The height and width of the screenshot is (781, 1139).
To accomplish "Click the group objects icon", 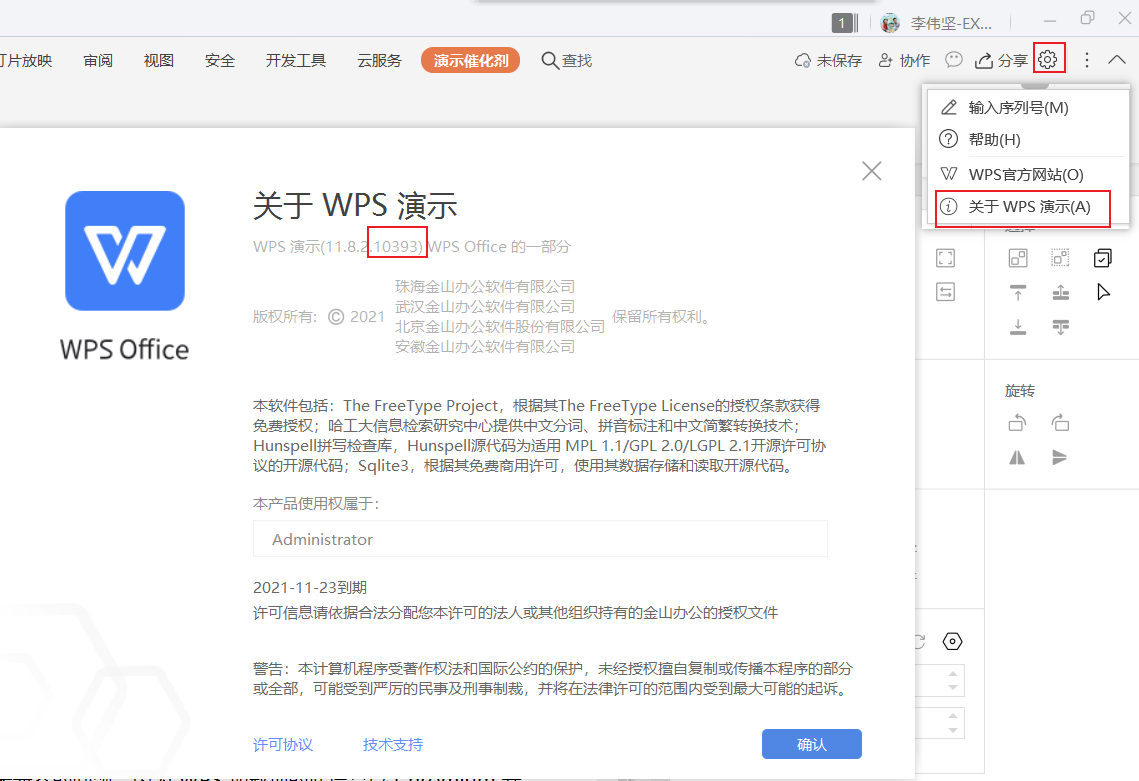I will pos(1018,258).
